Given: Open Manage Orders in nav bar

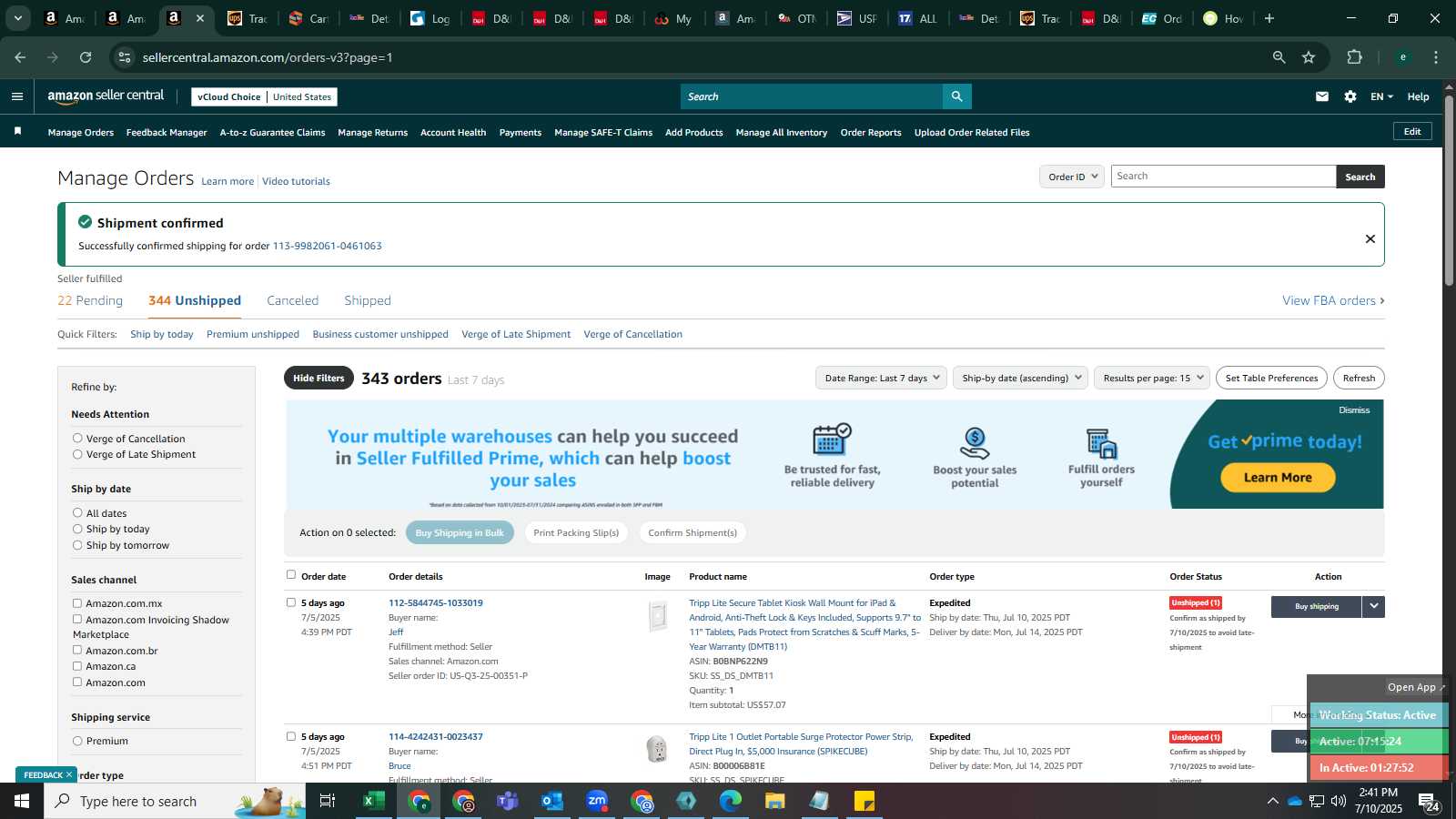Looking at the screenshot, I should click(81, 132).
